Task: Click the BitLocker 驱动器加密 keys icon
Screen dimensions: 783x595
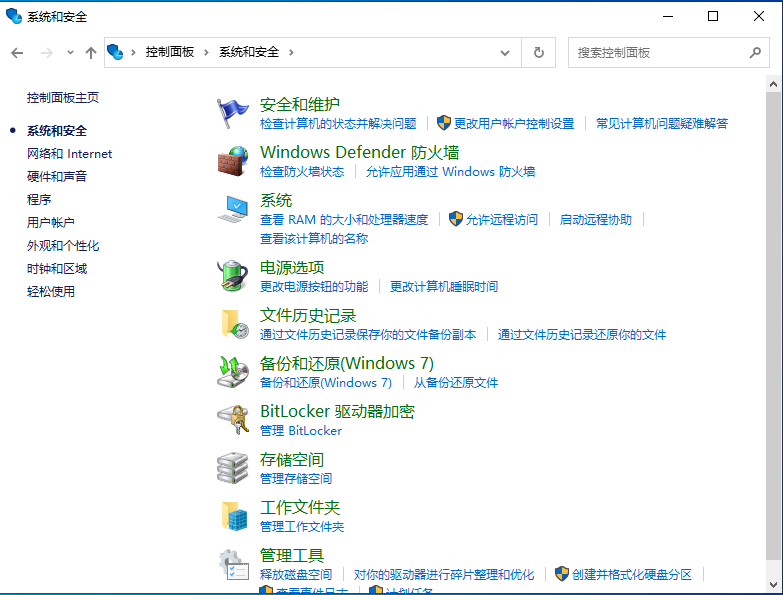Action: 233,420
